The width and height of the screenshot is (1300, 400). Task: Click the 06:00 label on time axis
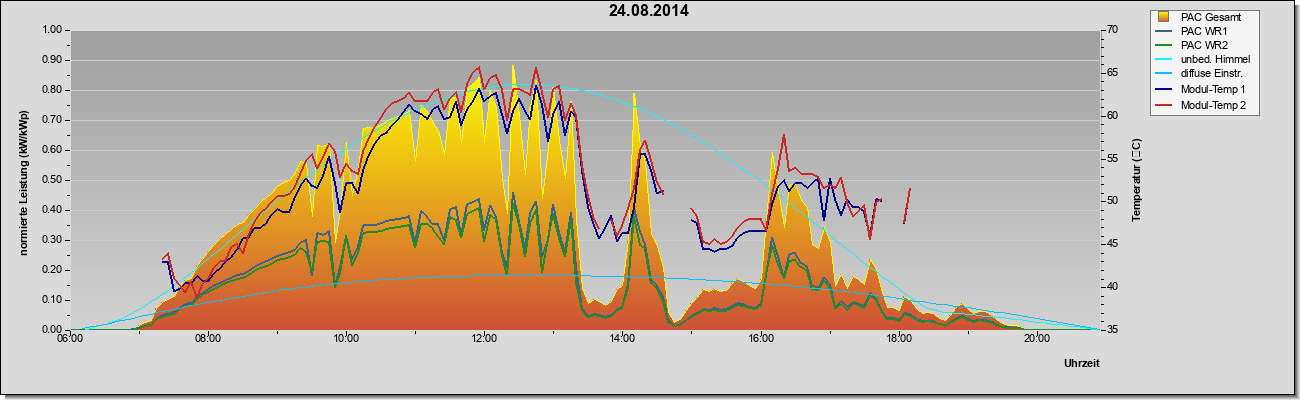70,338
